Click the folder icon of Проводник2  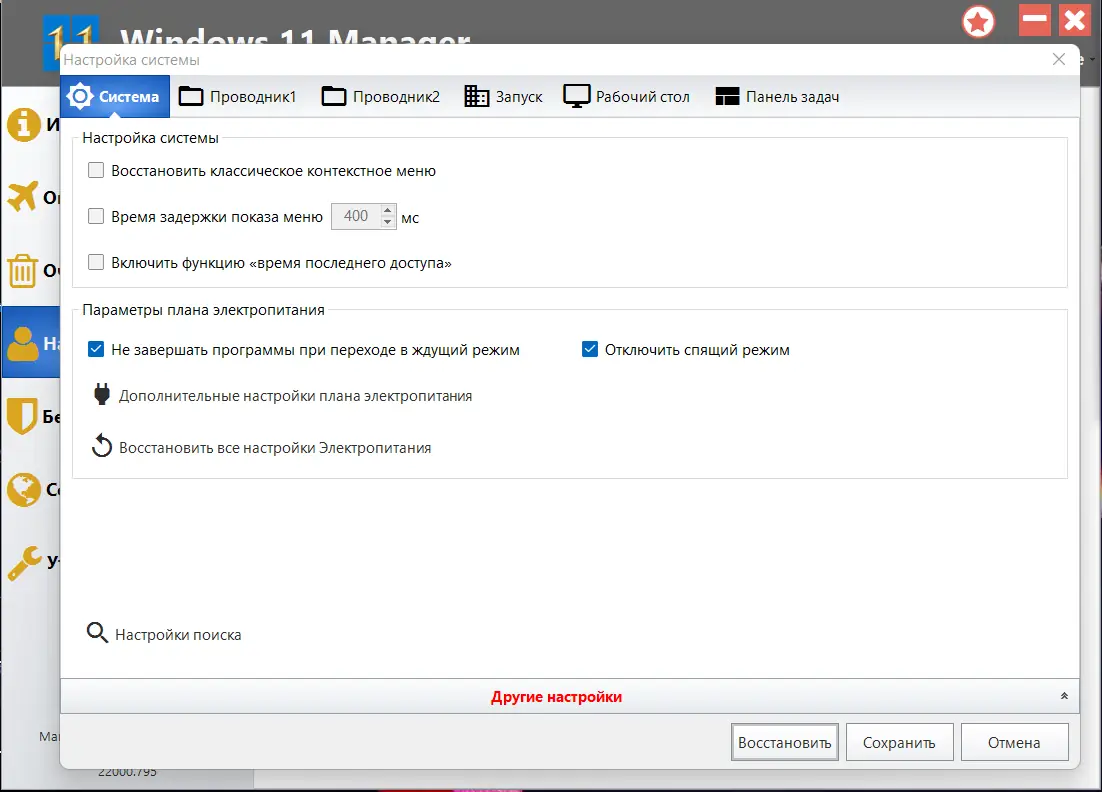point(334,96)
